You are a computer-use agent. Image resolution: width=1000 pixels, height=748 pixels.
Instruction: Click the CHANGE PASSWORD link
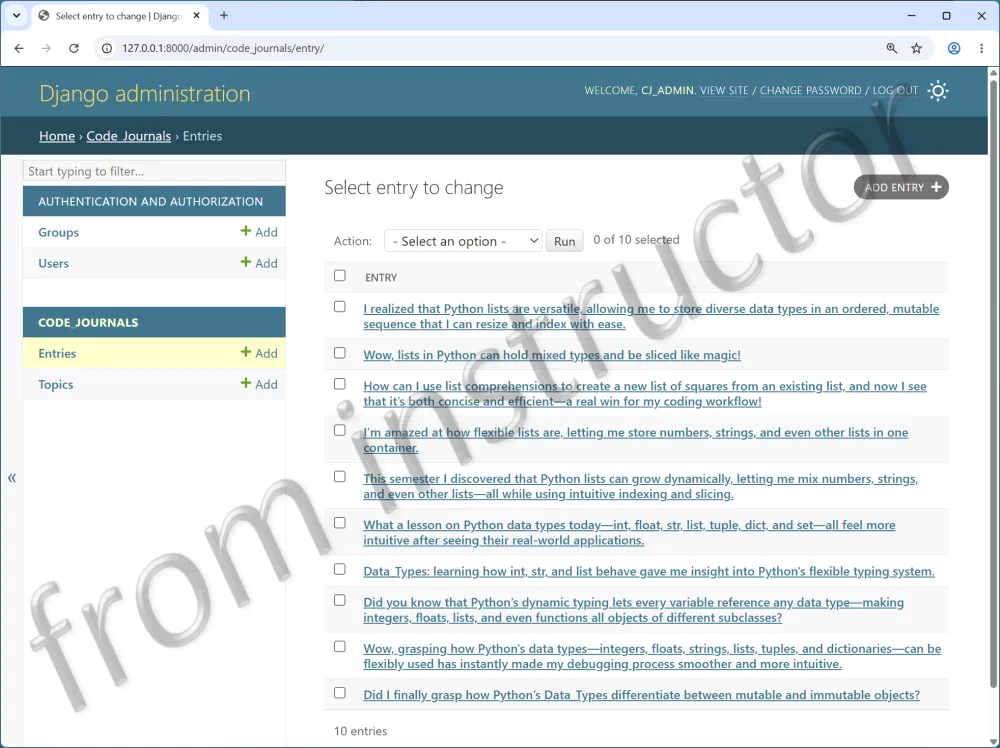810,91
